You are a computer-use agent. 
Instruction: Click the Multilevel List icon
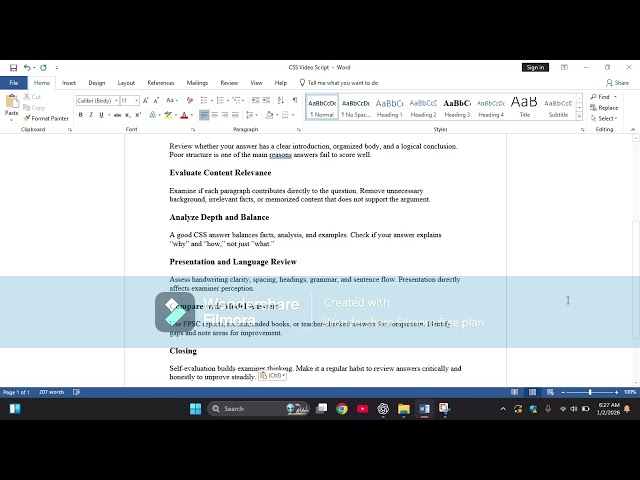tap(236, 100)
